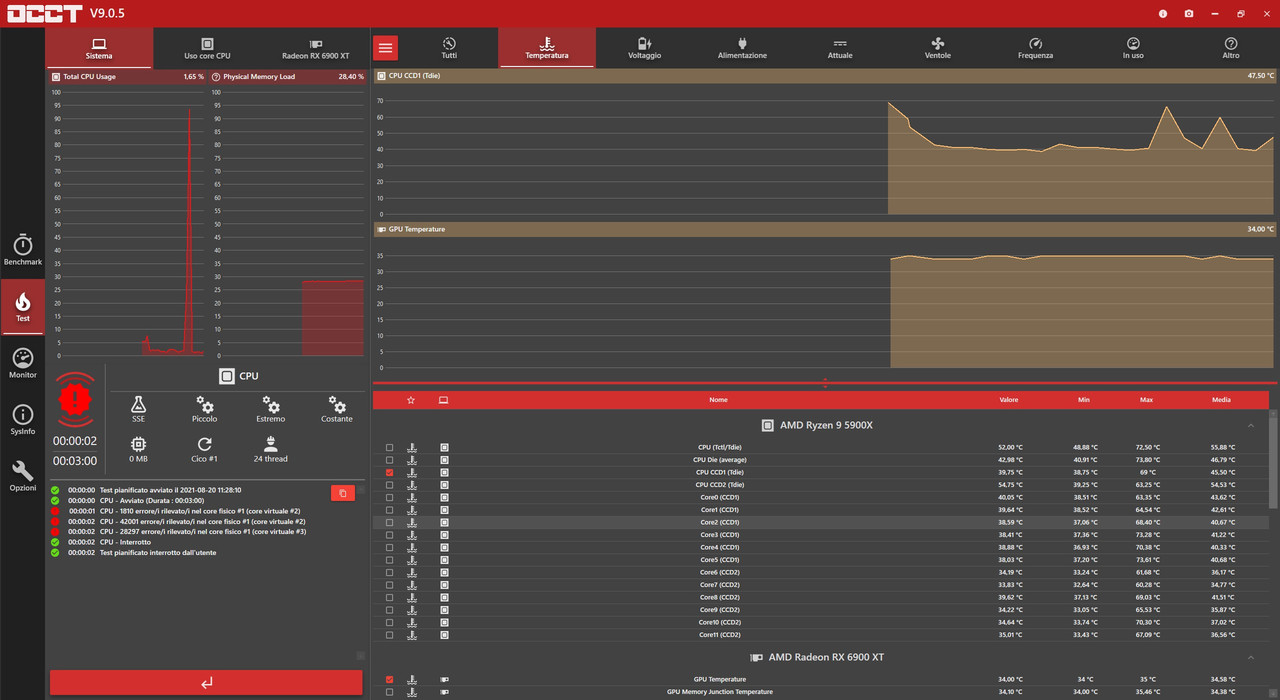This screenshot has height=700, width=1280.
Task: Click the GPU Temperature graph header
Action: coord(825,229)
